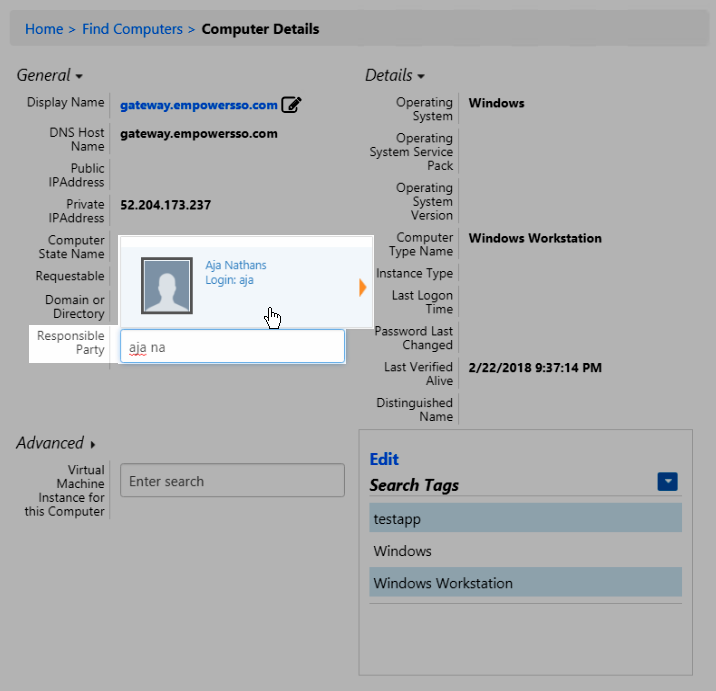
Task: Select the testapp search tag
Action: 525,518
